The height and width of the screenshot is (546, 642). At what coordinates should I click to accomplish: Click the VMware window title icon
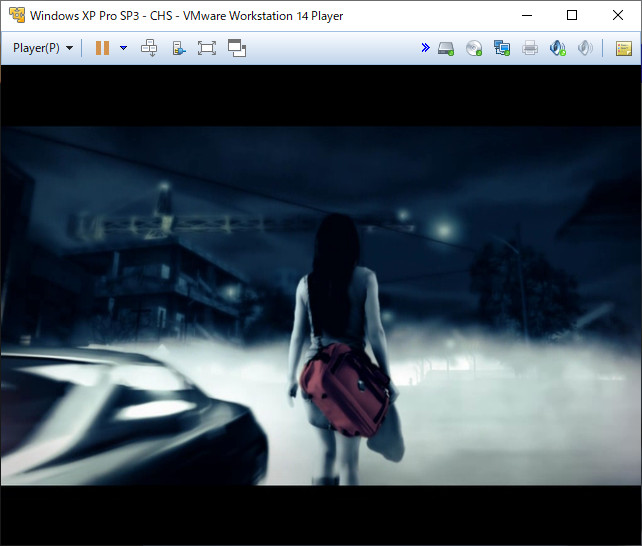[x=17, y=16]
